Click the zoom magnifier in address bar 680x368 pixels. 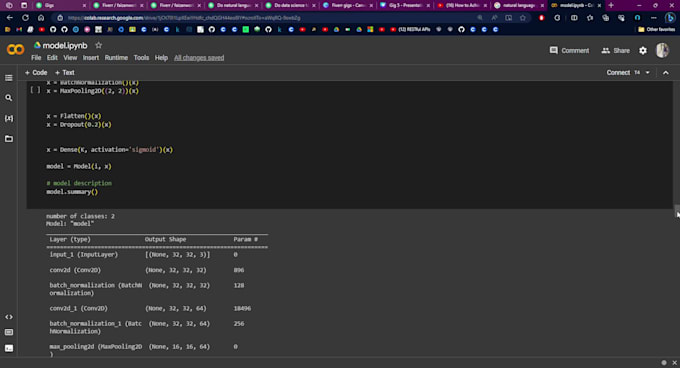[480, 18]
